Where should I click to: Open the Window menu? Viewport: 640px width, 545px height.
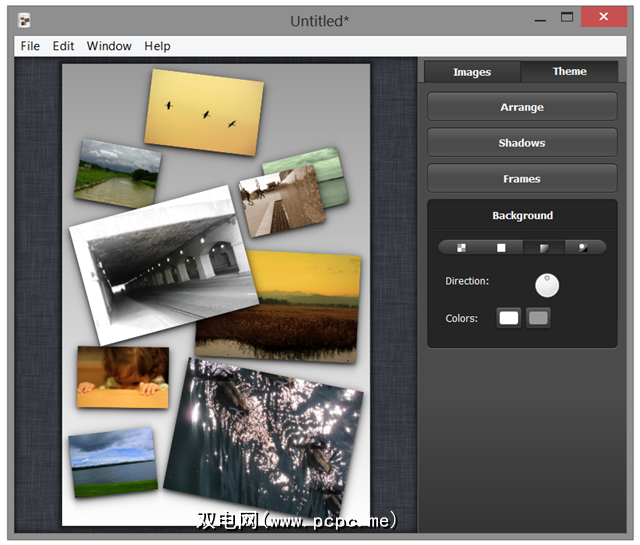(109, 46)
